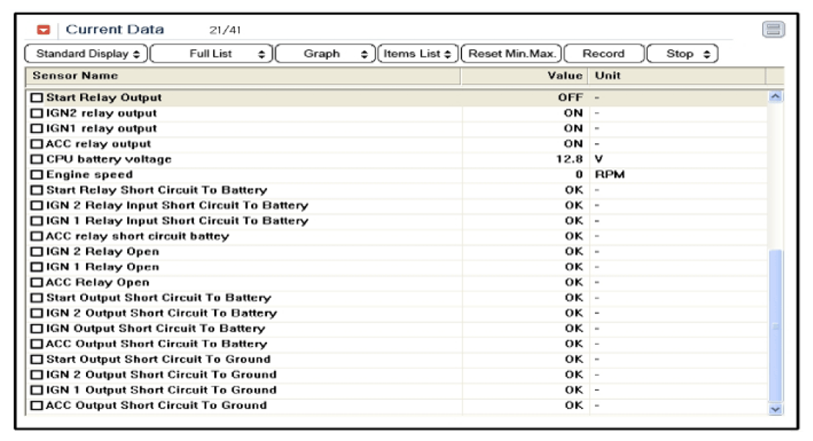Open the Standard Display dropdown
Viewport: 813px width, 441px height.
click(x=87, y=54)
